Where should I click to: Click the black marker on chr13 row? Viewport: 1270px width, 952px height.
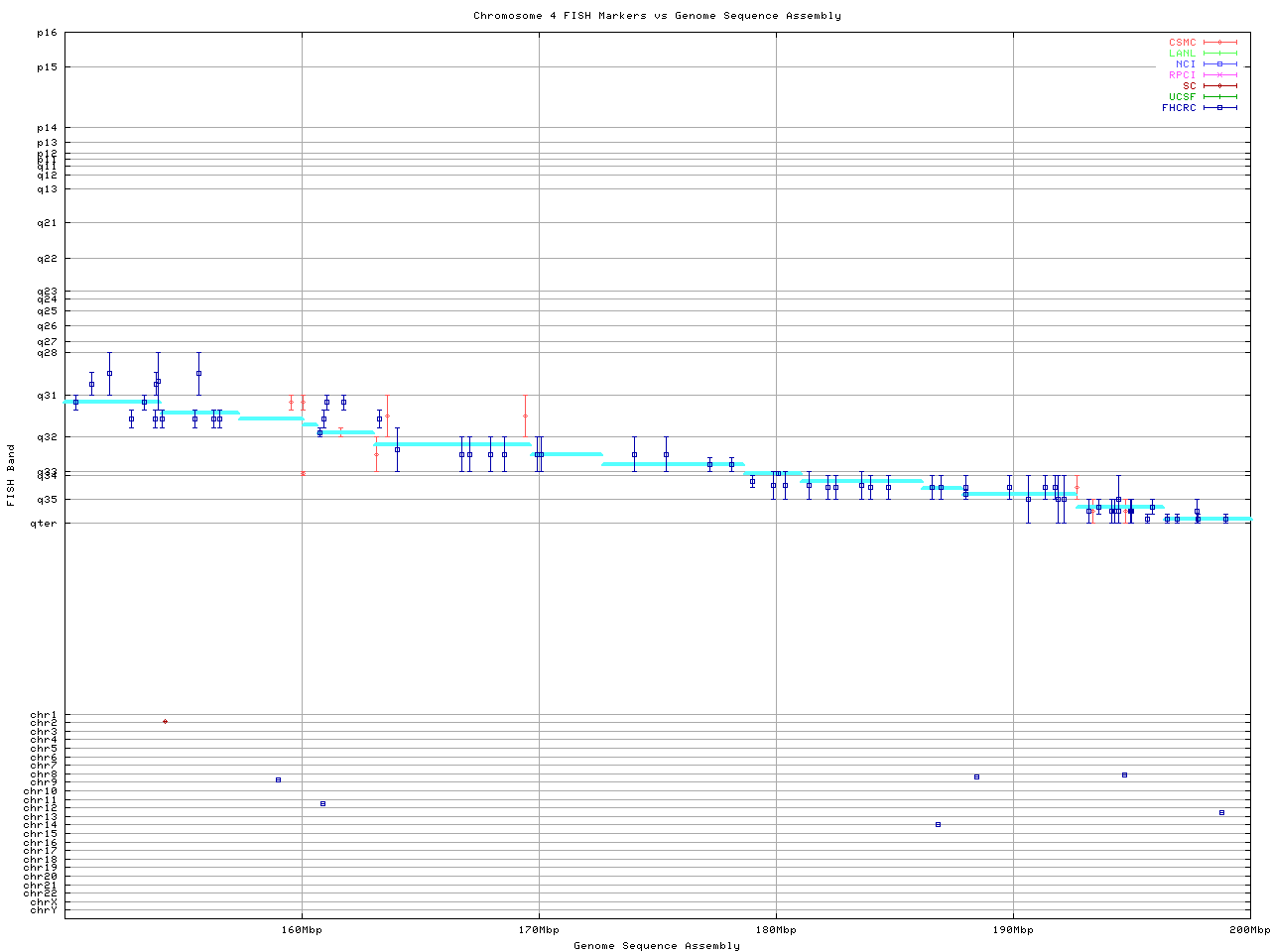coord(1221,812)
